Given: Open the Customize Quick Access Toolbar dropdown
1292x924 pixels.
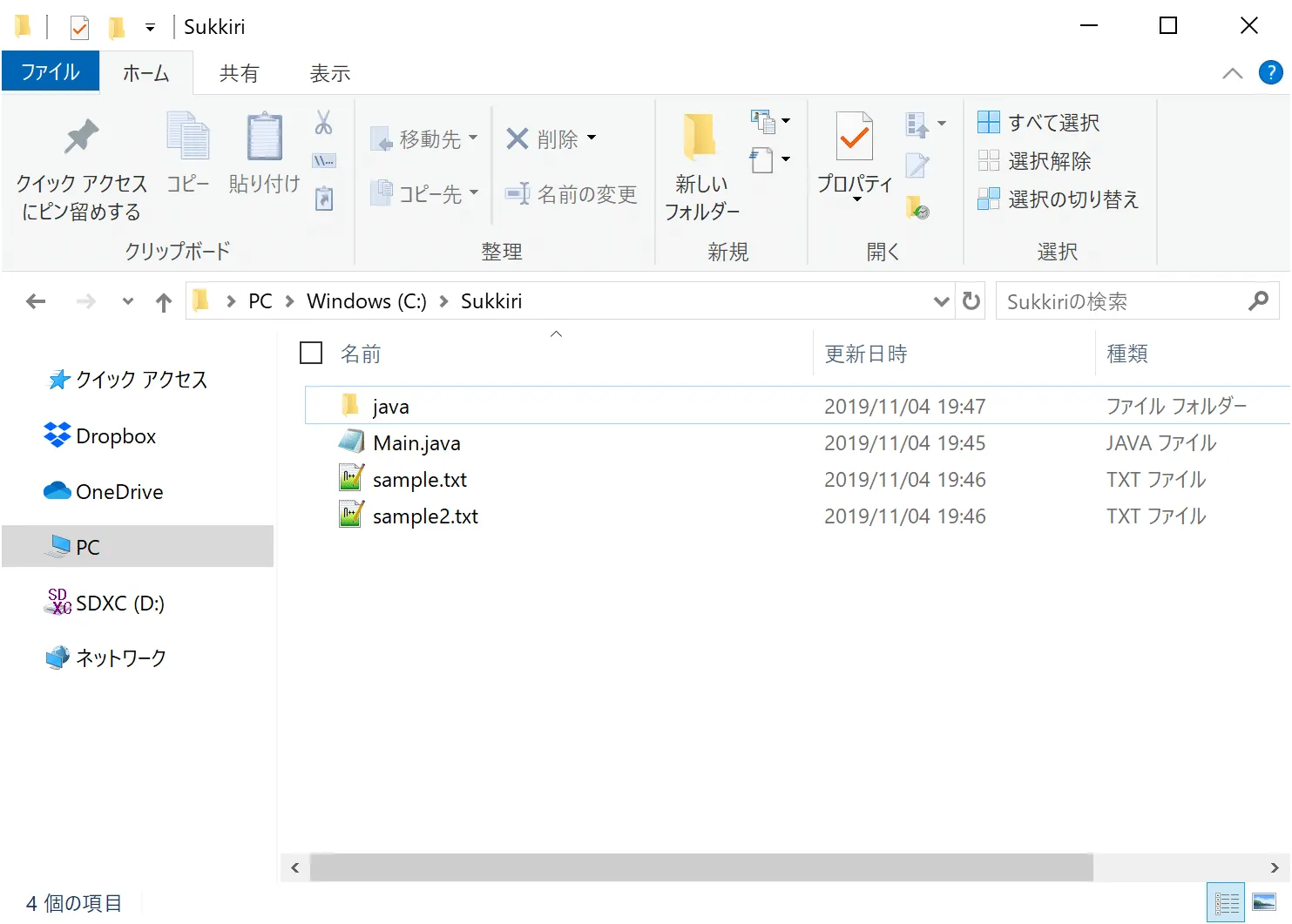Looking at the screenshot, I should 150,28.
